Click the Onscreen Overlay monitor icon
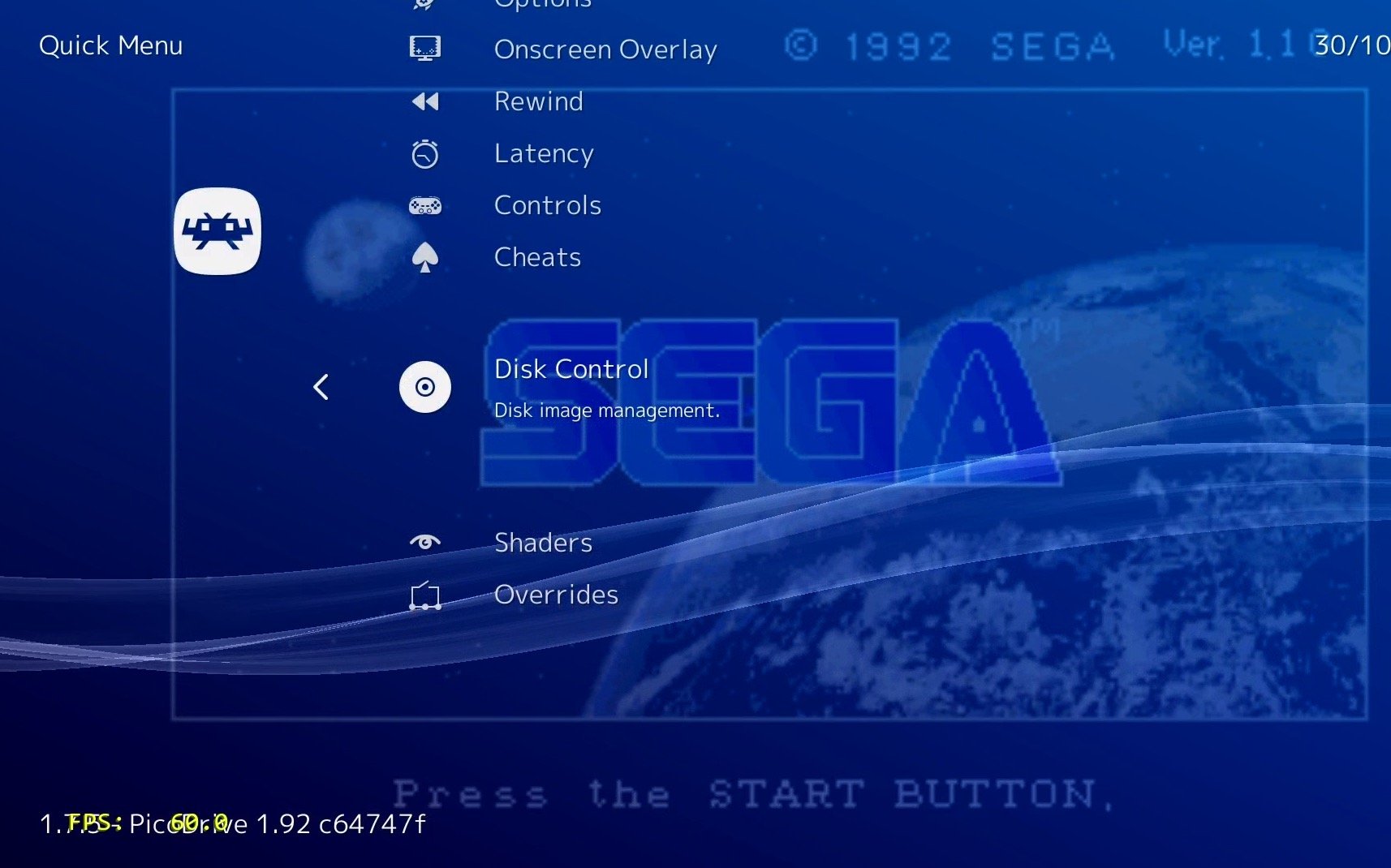Screen dimensions: 1391x868 (x=425, y=49)
